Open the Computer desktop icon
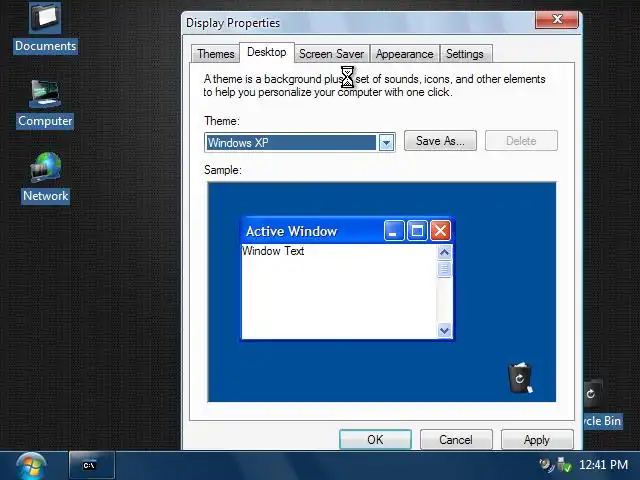Image resolution: width=640 pixels, height=480 pixels. 45,104
